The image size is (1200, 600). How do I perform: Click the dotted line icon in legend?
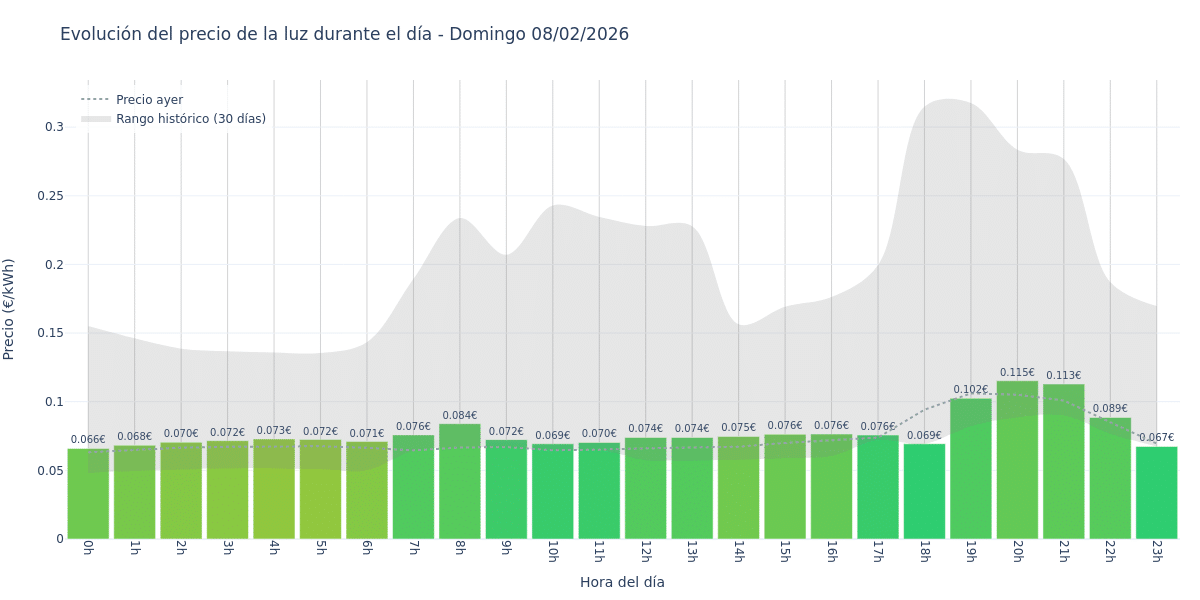pyautogui.click(x=95, y=100)
